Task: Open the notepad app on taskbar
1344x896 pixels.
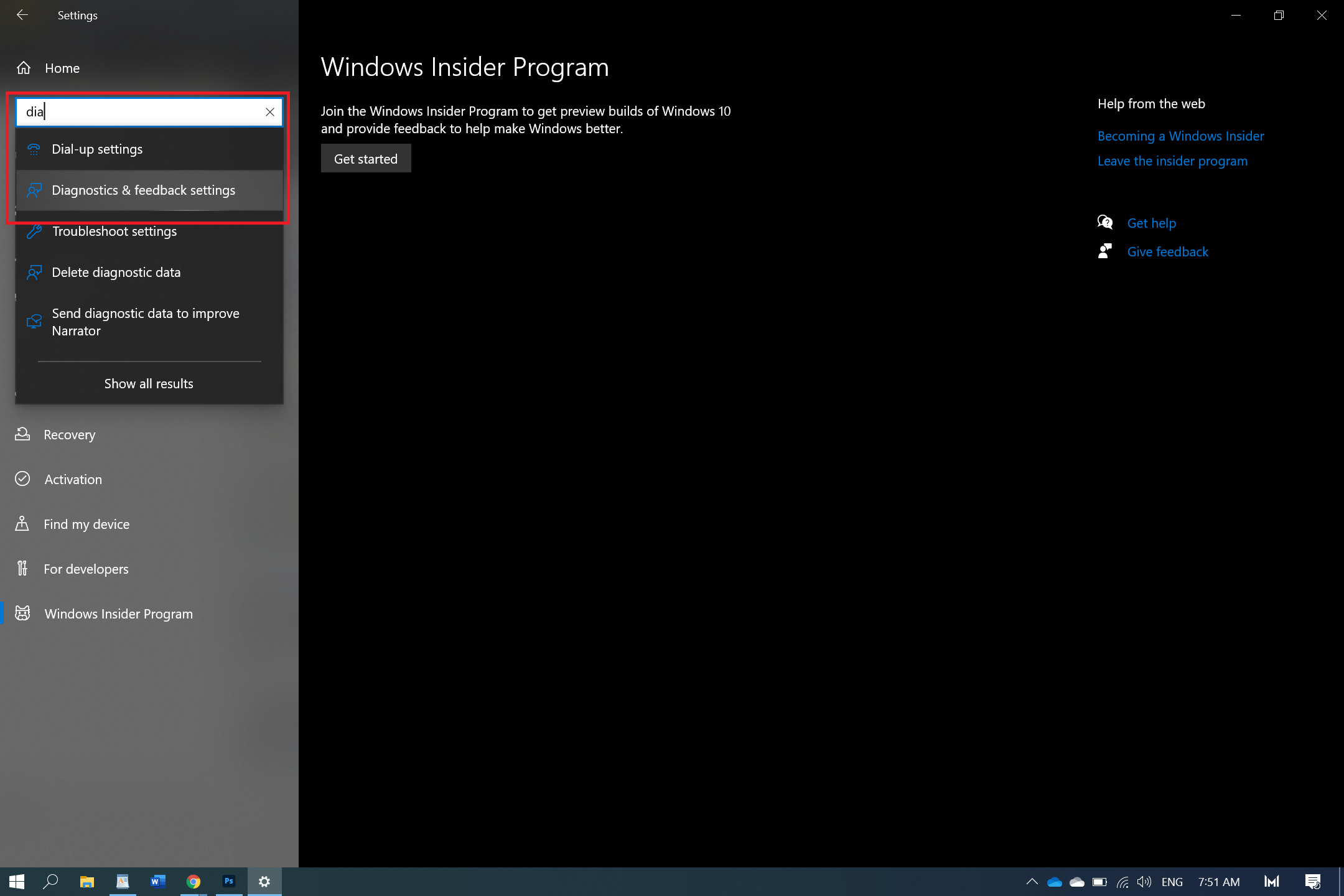Action: tap(123, 882)
